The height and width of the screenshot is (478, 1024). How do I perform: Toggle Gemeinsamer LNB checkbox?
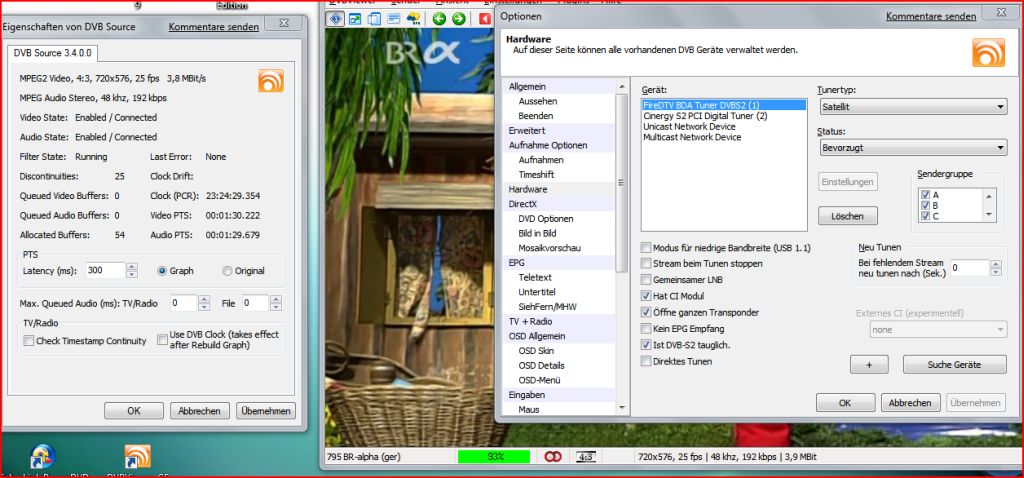click(x=646, y=280)
